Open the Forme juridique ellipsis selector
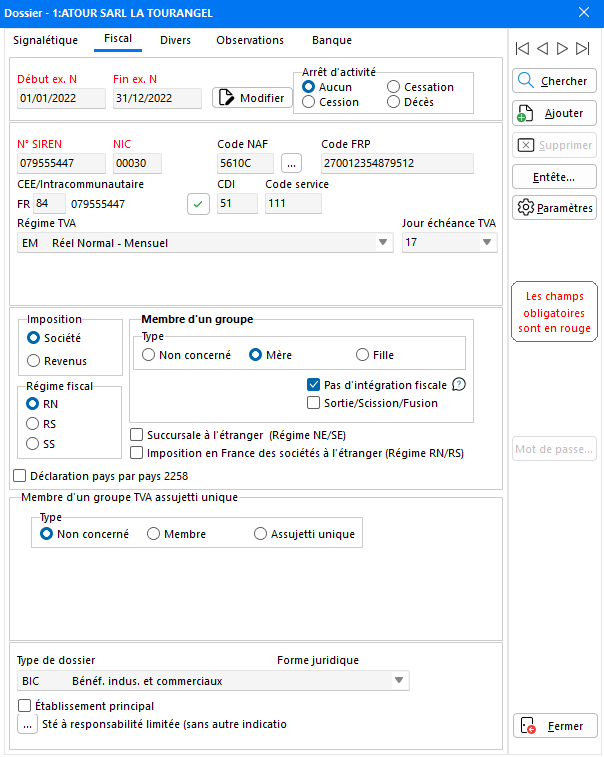The height and width of the screenshot is (757, 604). pos(27,726)
